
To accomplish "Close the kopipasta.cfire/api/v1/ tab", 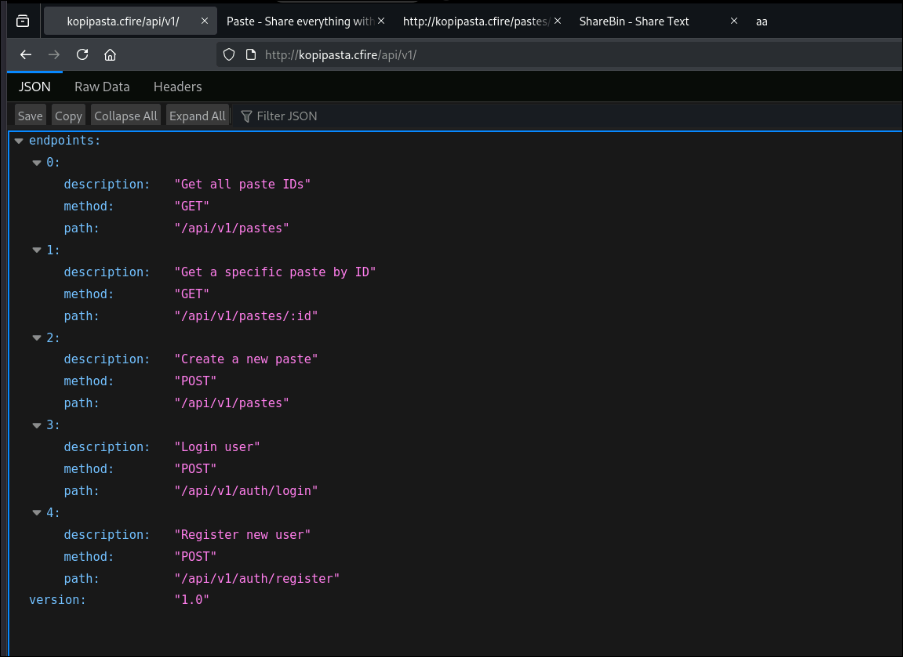I will (204, 21).
